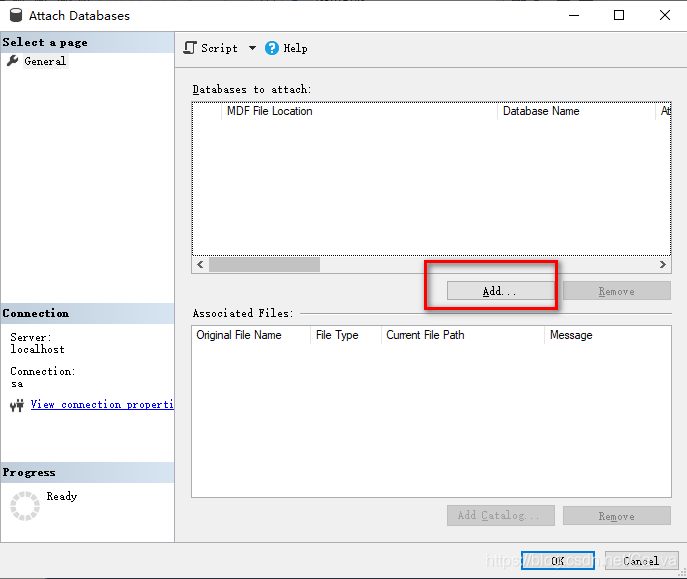This screenshot has height=579, width=687.
Task: Close the Attach Databases dialog
Action: (x=665, y=15)
